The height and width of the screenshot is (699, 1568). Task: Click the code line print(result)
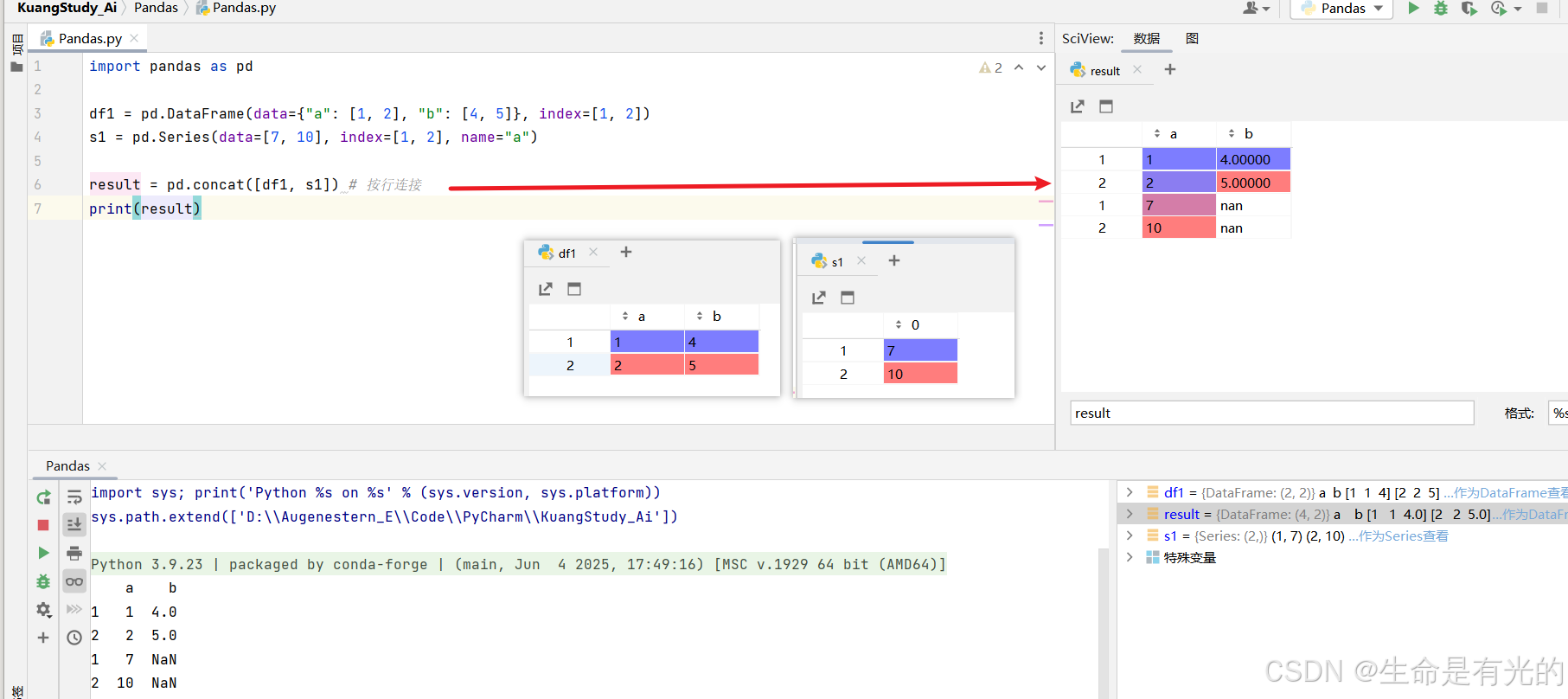click(x=144, y=208)
